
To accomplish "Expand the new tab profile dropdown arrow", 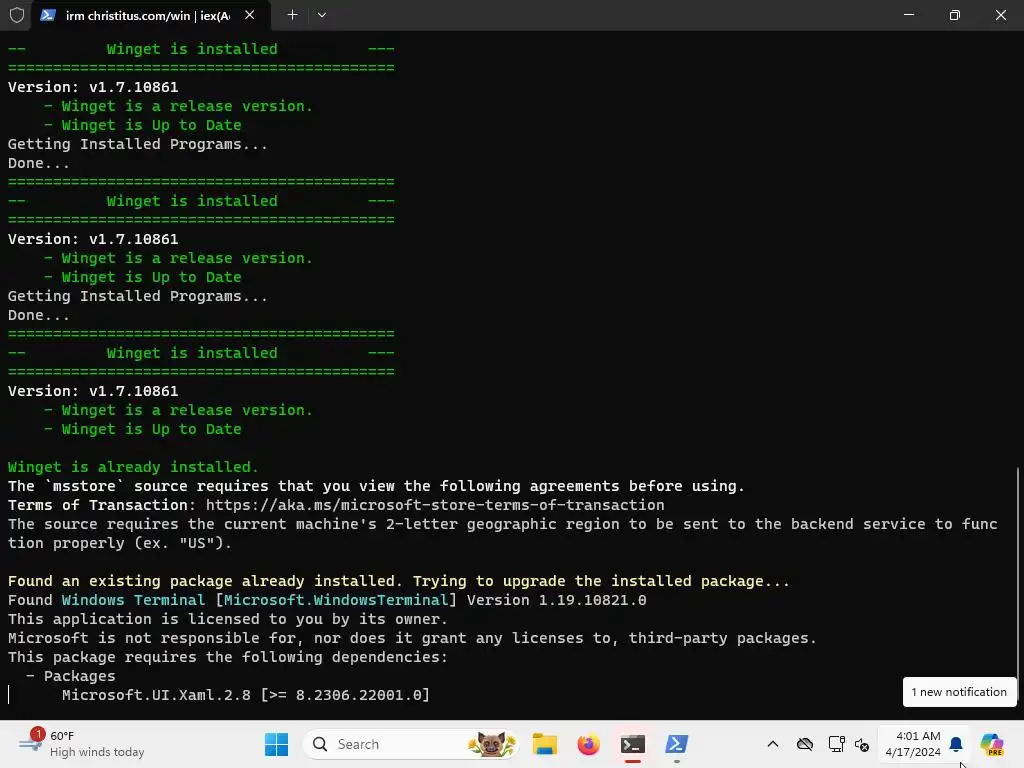I will 322,15.
